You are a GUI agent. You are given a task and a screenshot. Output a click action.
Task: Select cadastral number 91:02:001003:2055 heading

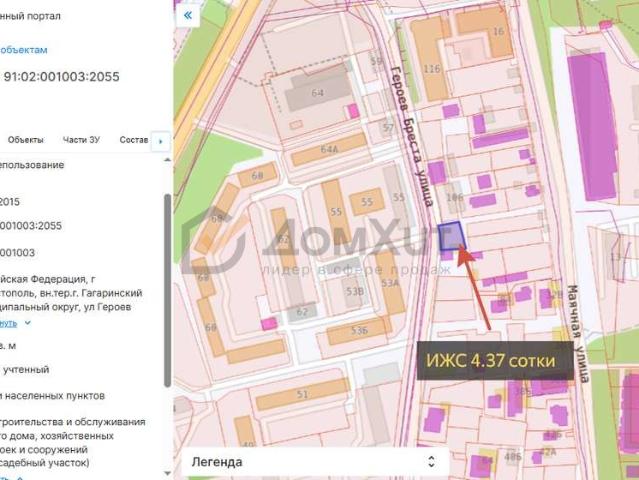(62, 77)
